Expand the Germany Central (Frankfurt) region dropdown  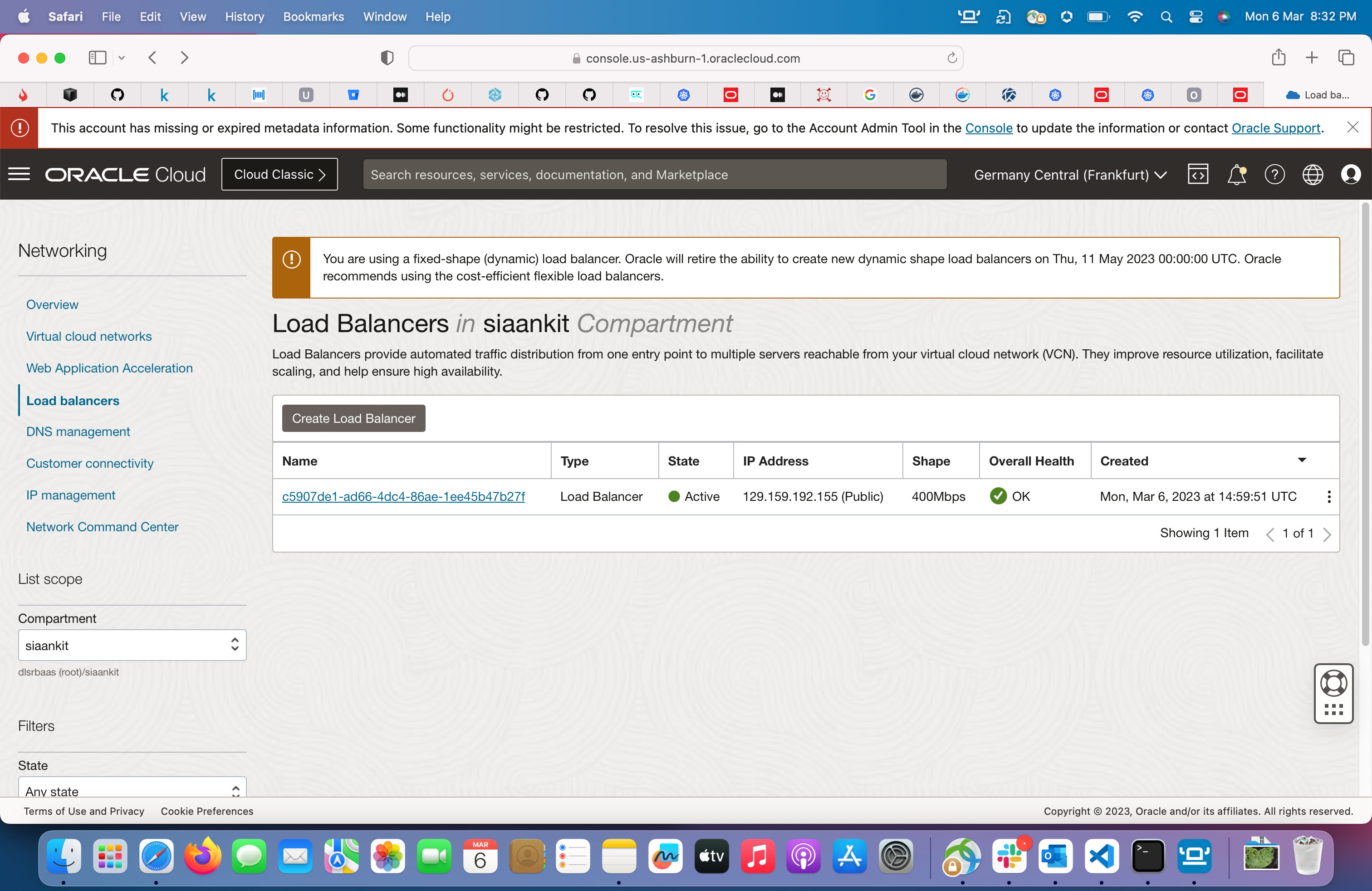1070,175
